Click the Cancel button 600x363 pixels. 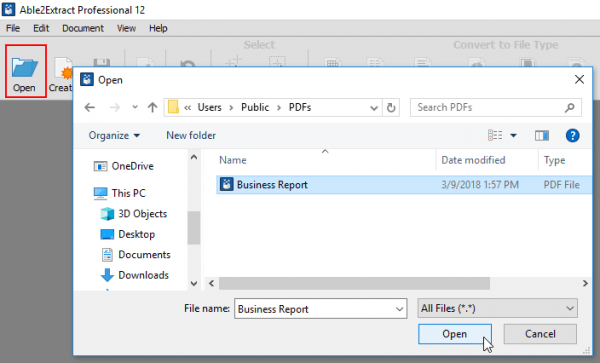tap(540, 334)
